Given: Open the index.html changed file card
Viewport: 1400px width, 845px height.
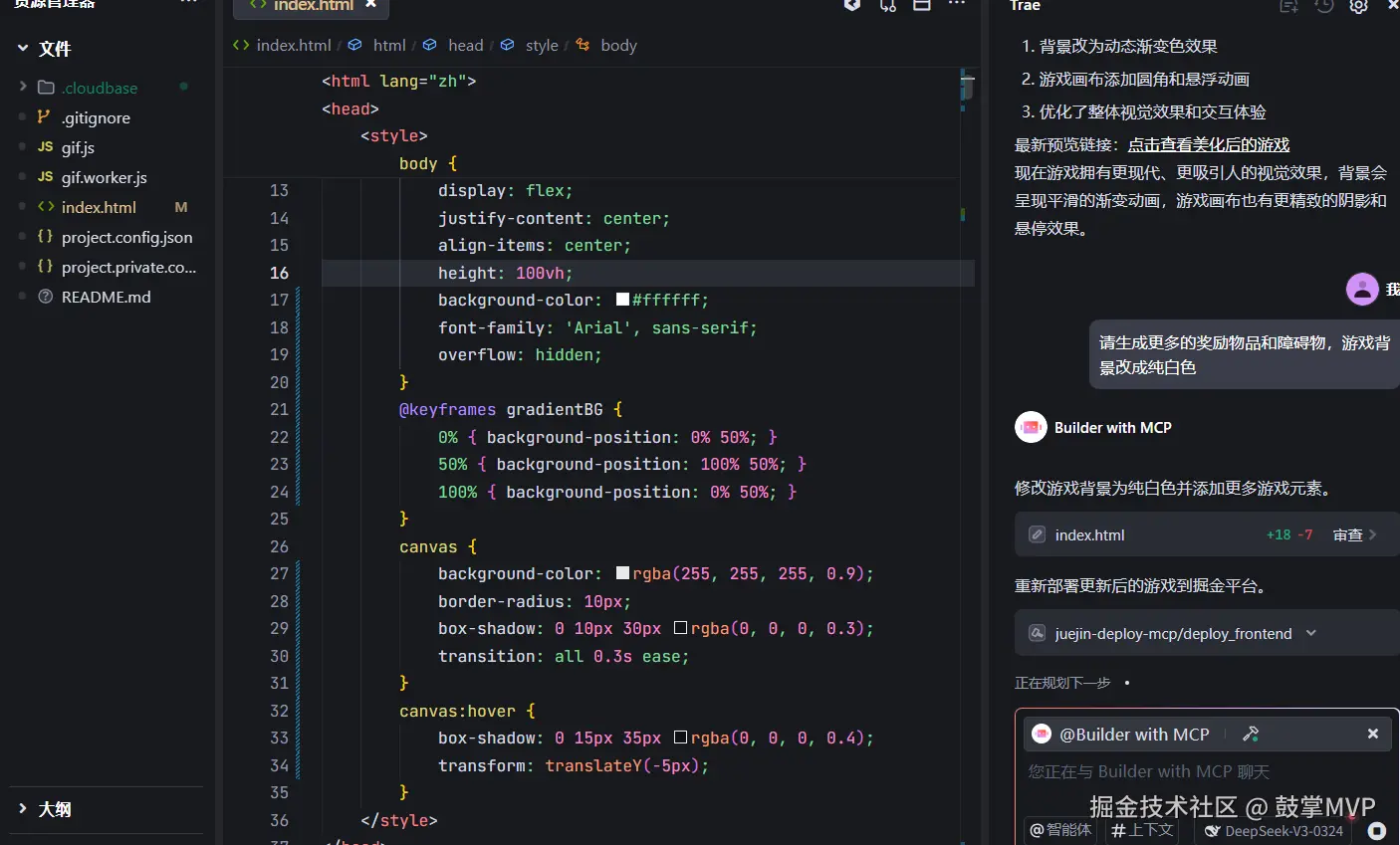Looking at the screenshot, I should (1207, 534).
